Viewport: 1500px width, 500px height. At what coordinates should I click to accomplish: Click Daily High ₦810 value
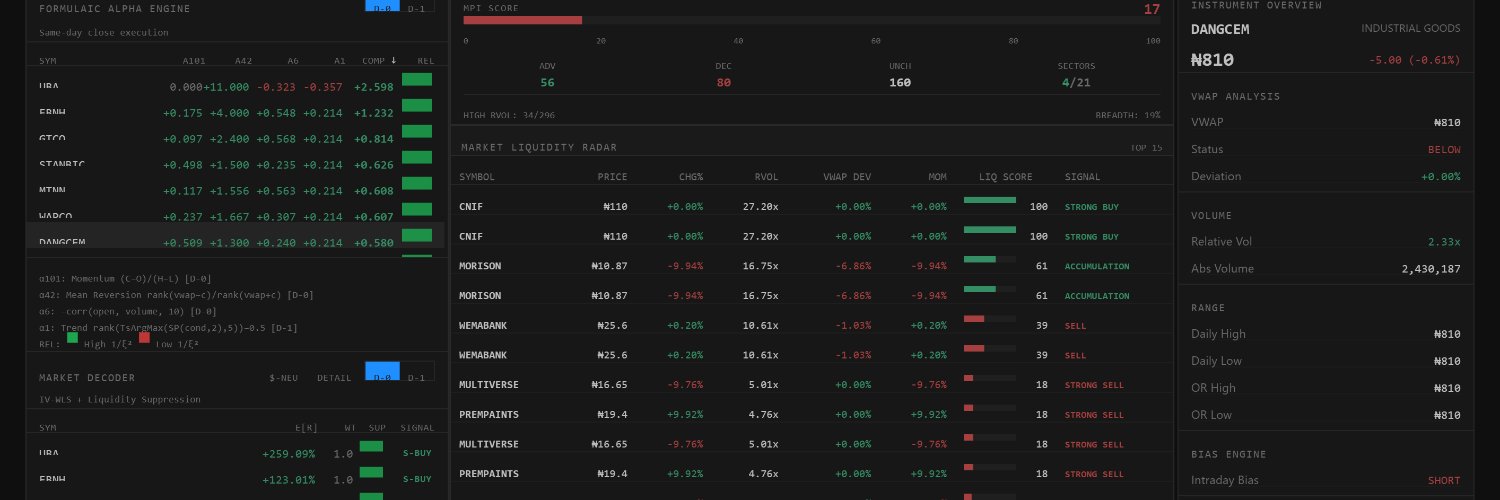pyautogui.click(x=1447, y=334)
